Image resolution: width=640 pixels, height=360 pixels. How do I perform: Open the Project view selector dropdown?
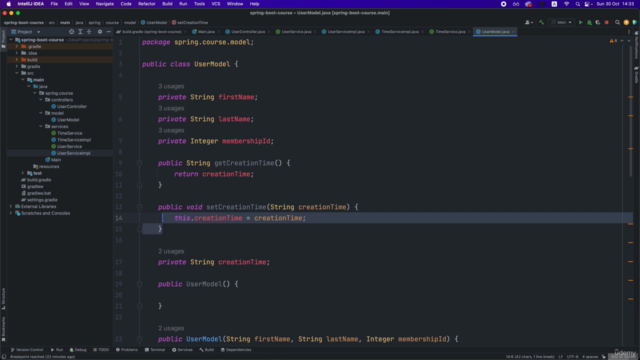coord(26,31)
